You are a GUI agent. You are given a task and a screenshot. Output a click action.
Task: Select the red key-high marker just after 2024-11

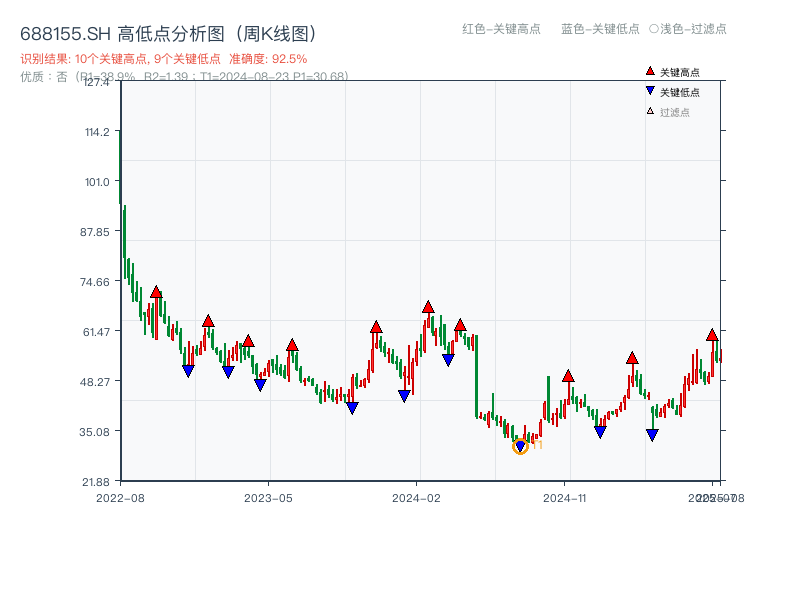click(x=568, y=376)
